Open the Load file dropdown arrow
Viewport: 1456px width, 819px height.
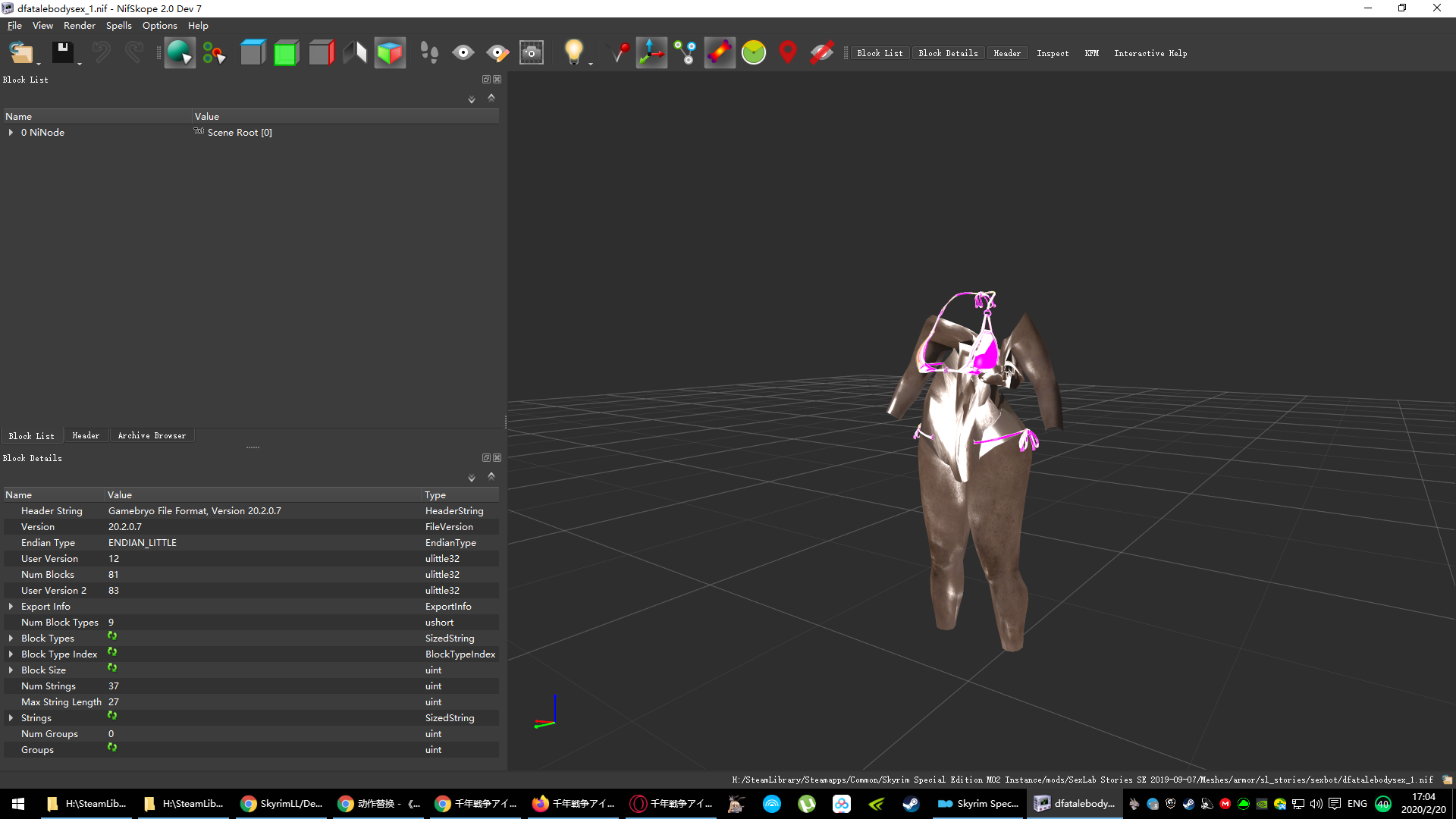point(38,63)
